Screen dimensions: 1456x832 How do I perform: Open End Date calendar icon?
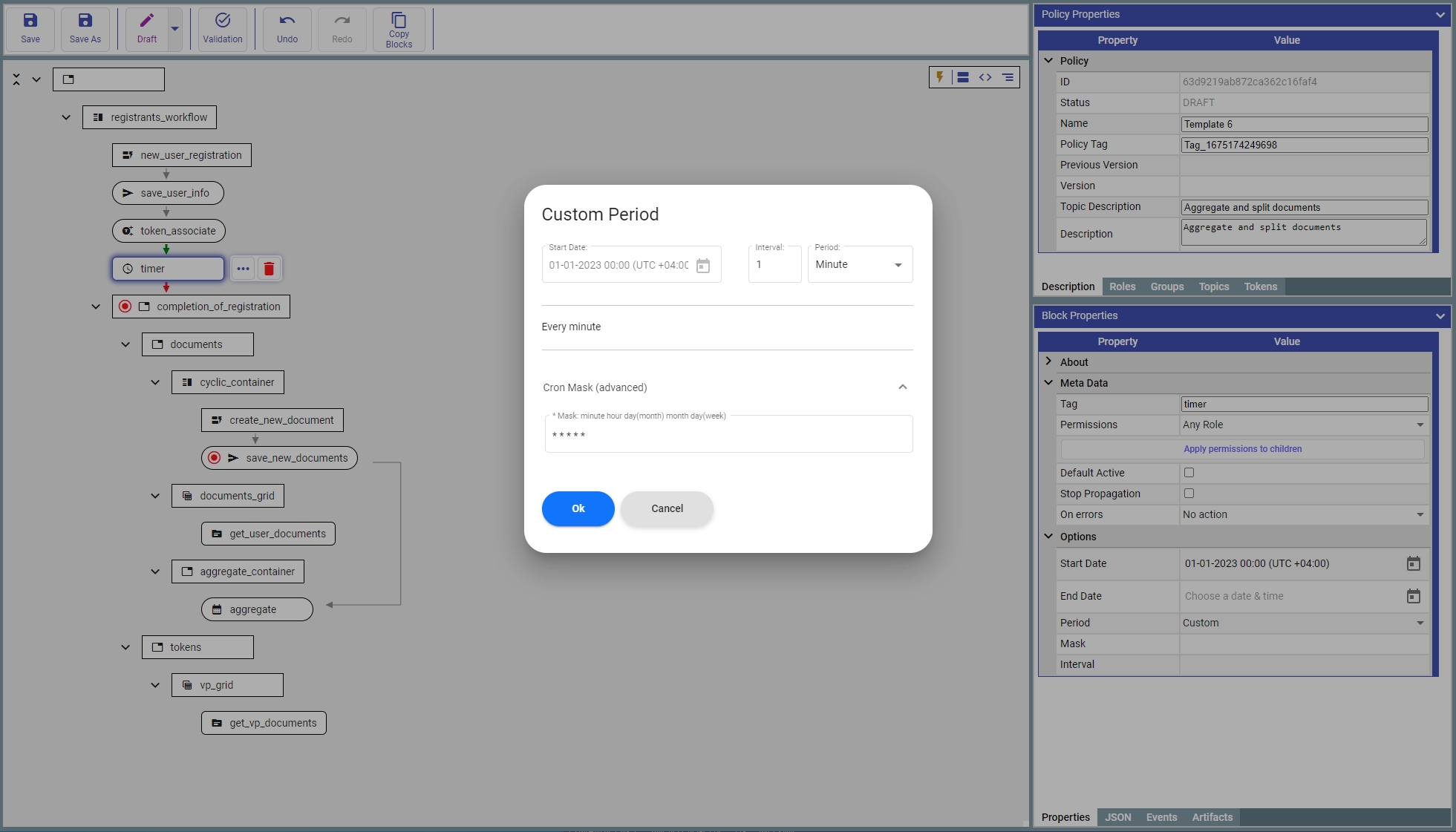[1413, 596]
